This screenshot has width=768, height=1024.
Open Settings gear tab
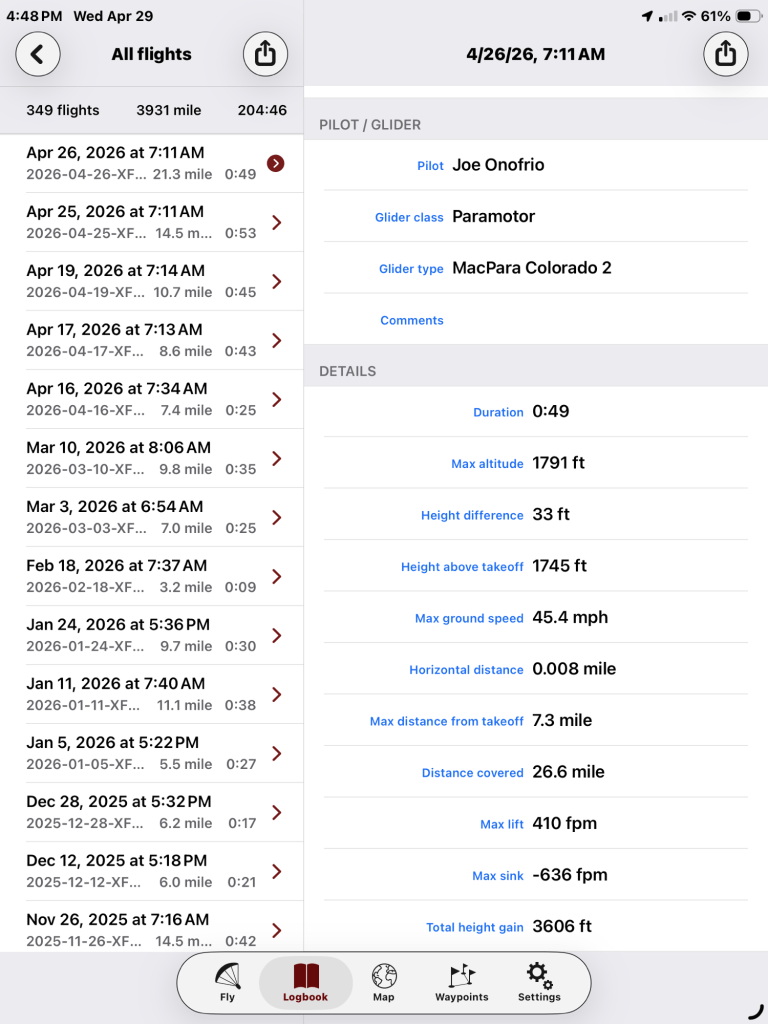pos(539,982)
